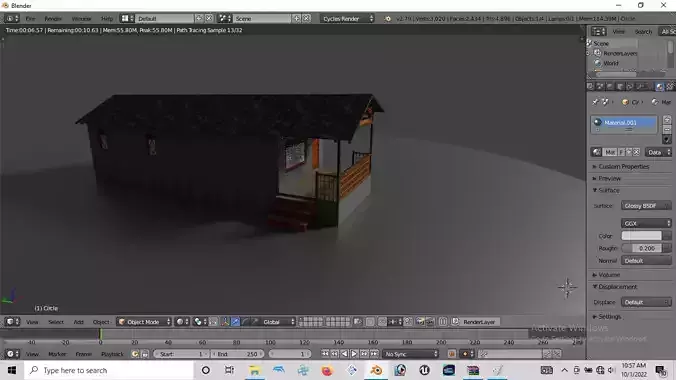Select the translate manipulator arrow icon
This screenshot has width=676, height=380.
(x=235, y=322)
